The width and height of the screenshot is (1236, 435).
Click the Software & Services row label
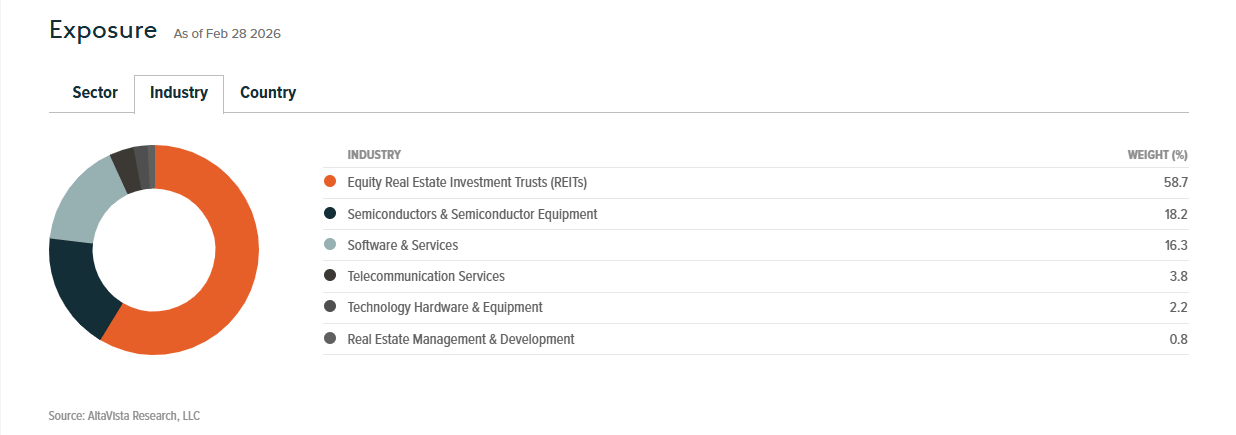pyautogui.click(x=402, y=245)
